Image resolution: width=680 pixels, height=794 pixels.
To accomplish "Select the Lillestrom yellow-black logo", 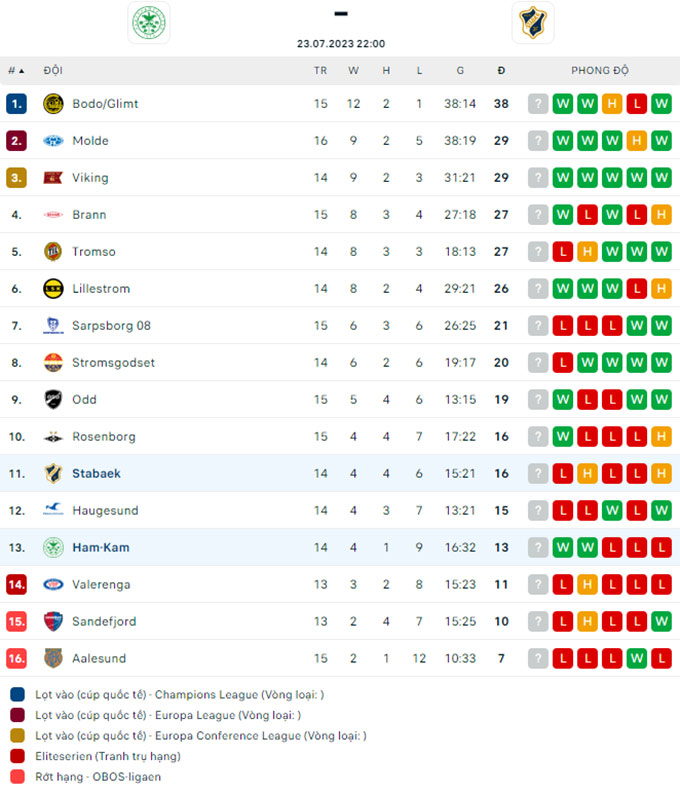I will (x=53, y=289).
